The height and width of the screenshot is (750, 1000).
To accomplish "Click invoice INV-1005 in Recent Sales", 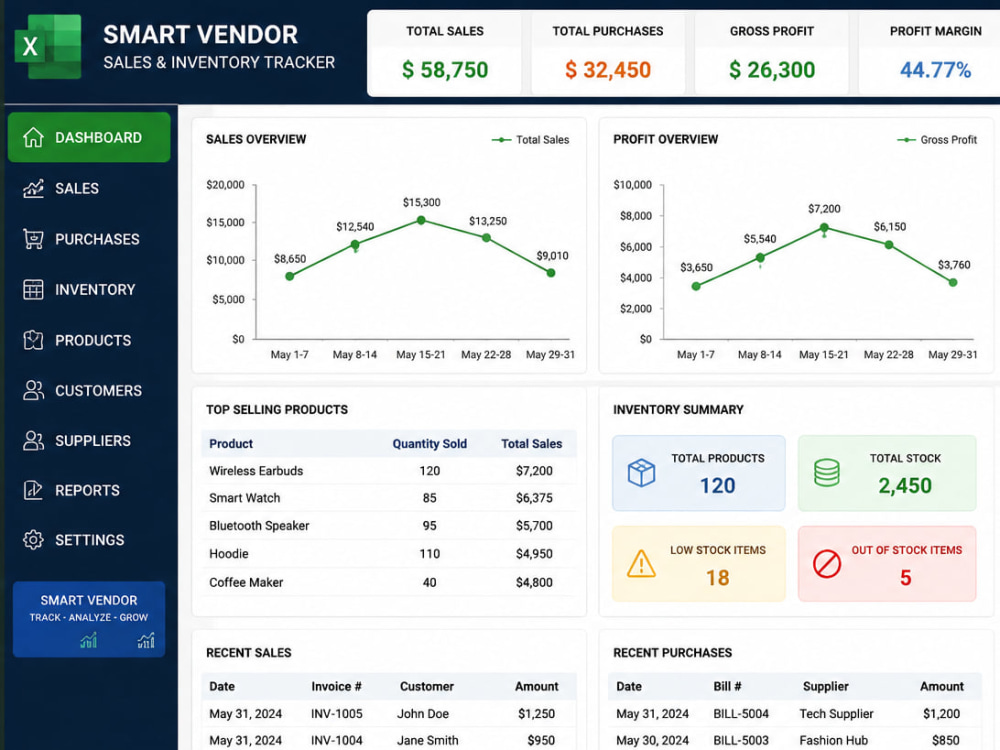I will tap(337, 714).
